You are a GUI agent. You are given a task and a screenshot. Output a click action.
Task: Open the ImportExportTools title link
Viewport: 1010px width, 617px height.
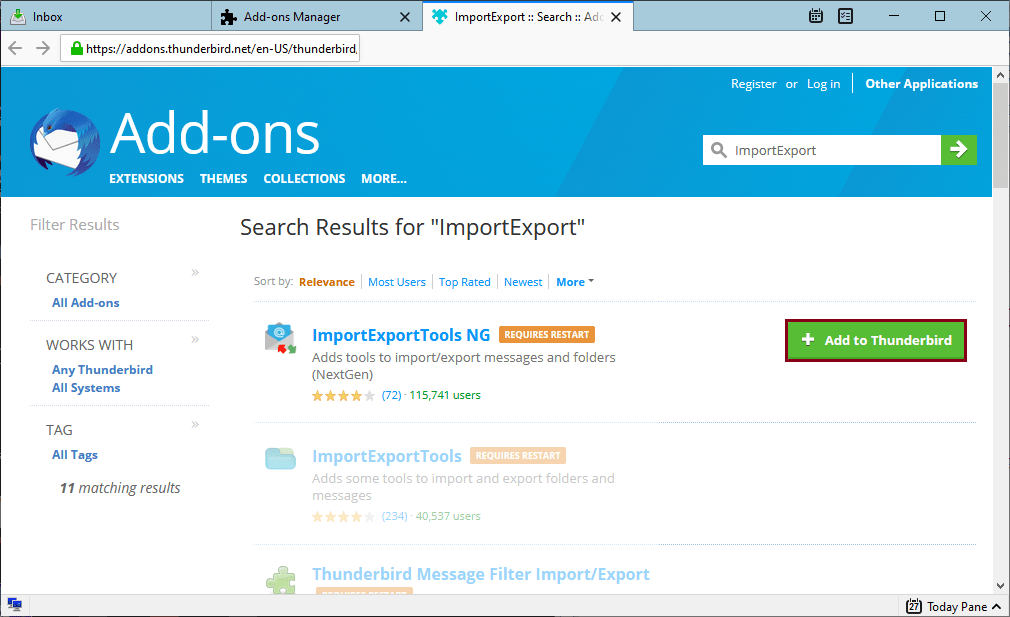387,456
